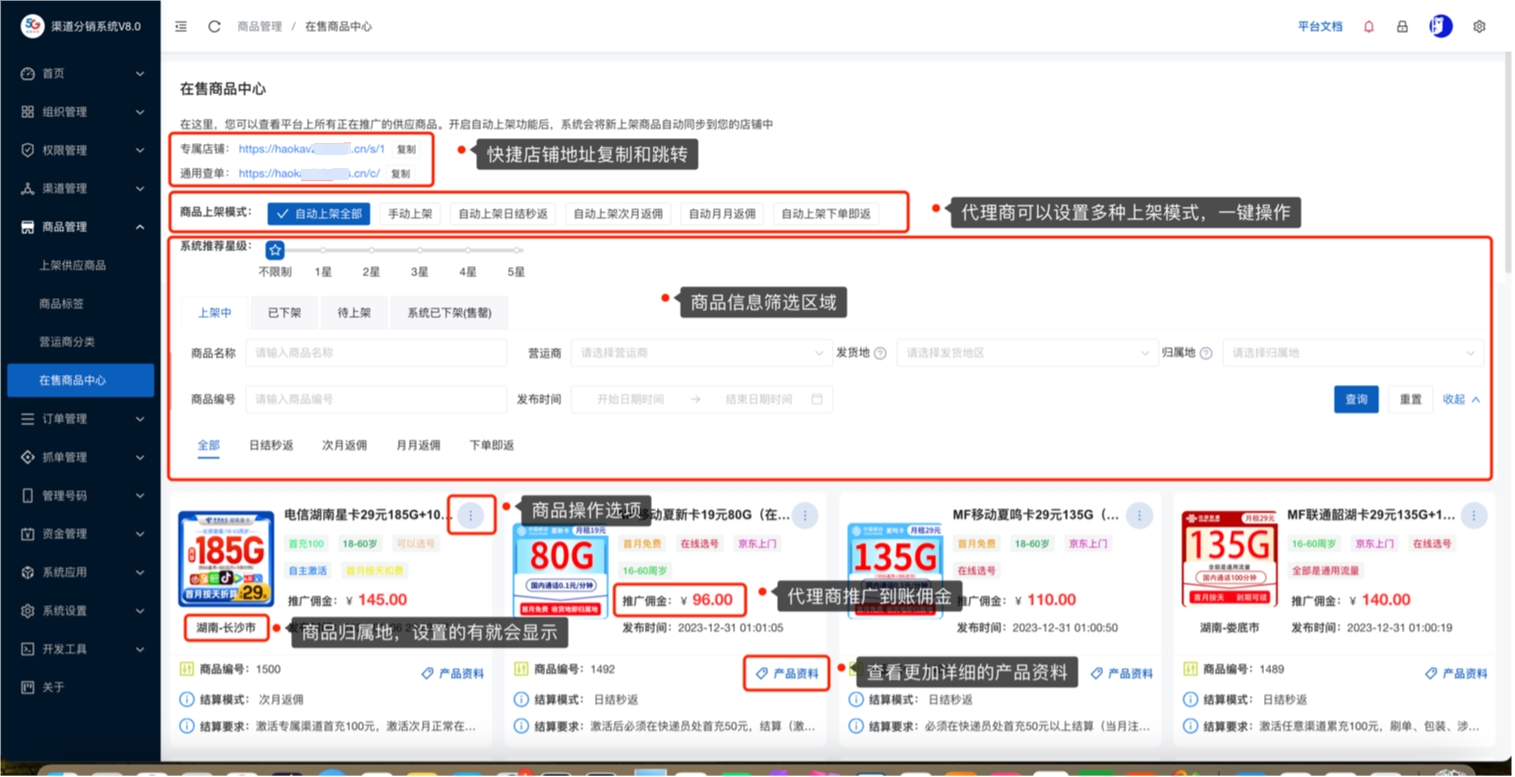
Task: Click the blue 查询 button
Action: (1355, 399)
